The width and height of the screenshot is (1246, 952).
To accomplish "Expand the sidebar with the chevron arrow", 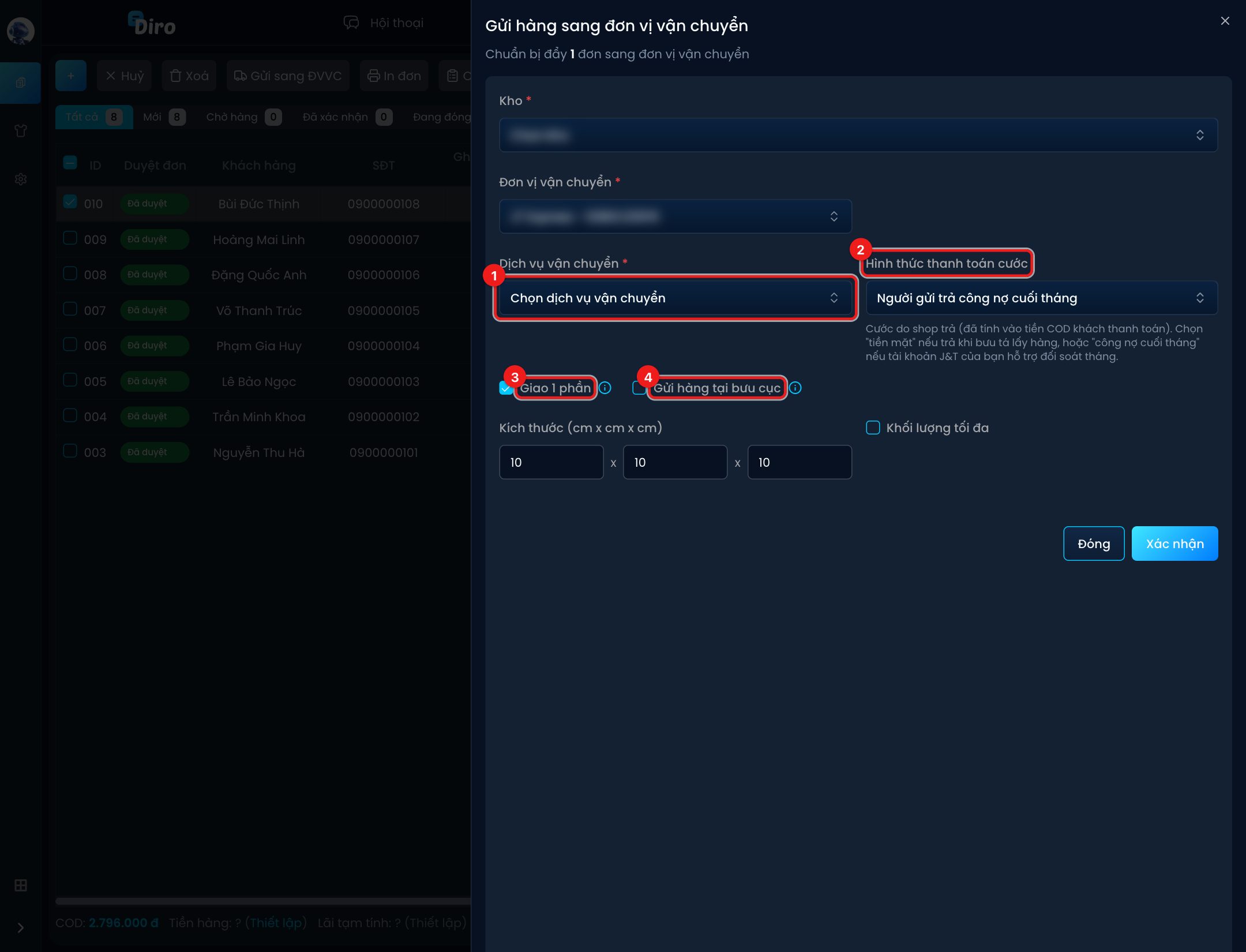I will tap(21, 928).
